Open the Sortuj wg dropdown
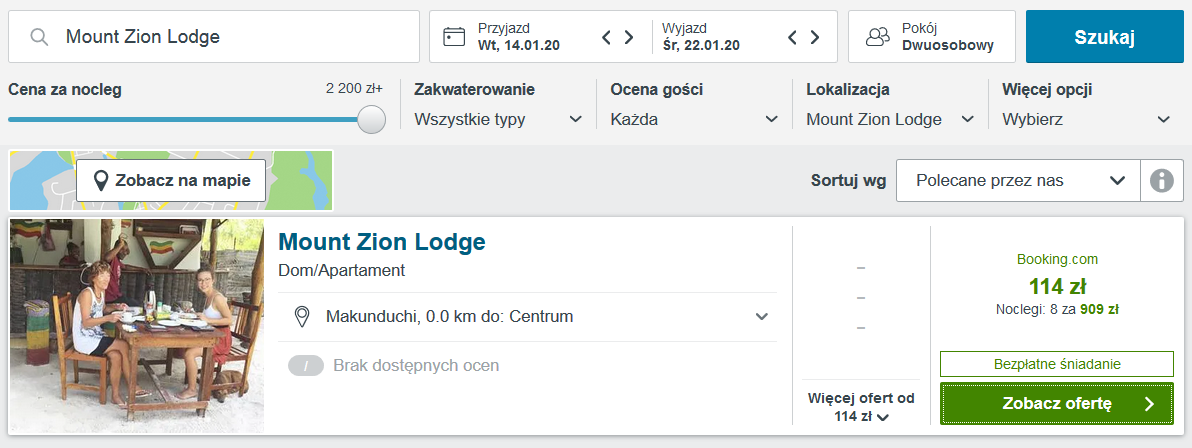The width and height of the screenshot is (1192, 448). (x=1019, y=181)
